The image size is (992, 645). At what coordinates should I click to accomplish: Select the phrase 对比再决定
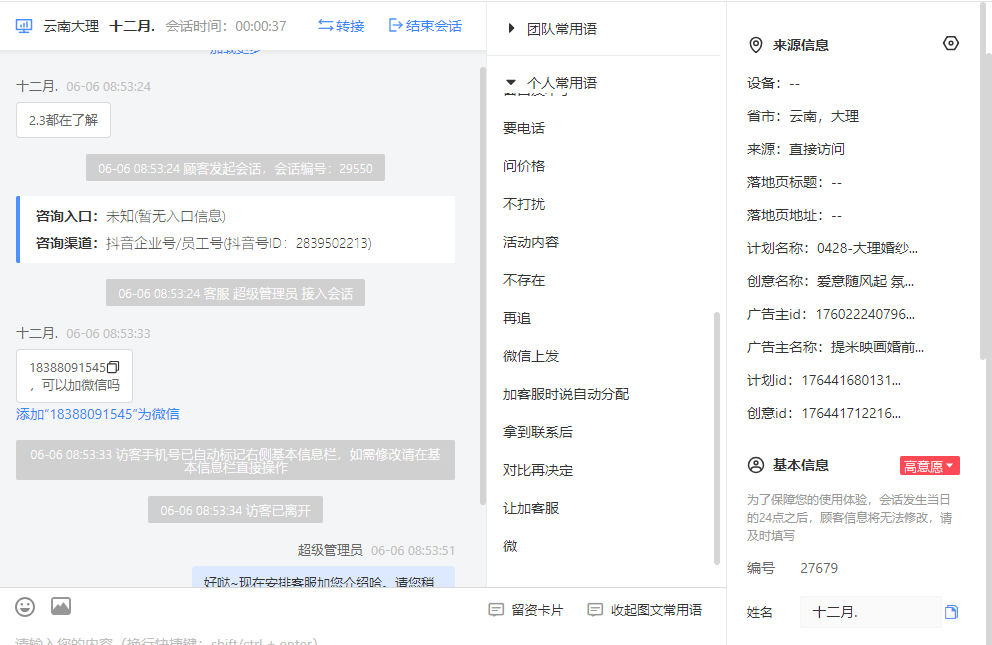pyautogui.click(x=538, y=470)
